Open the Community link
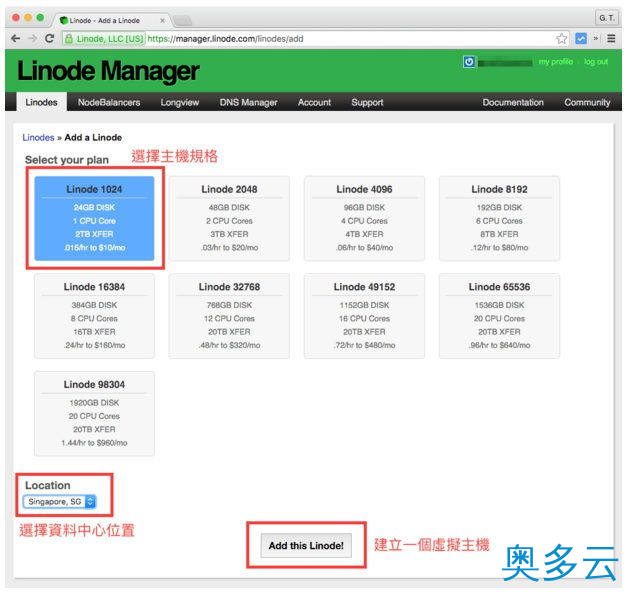Viewport: 629px width, 592px height. click(587, 102)
